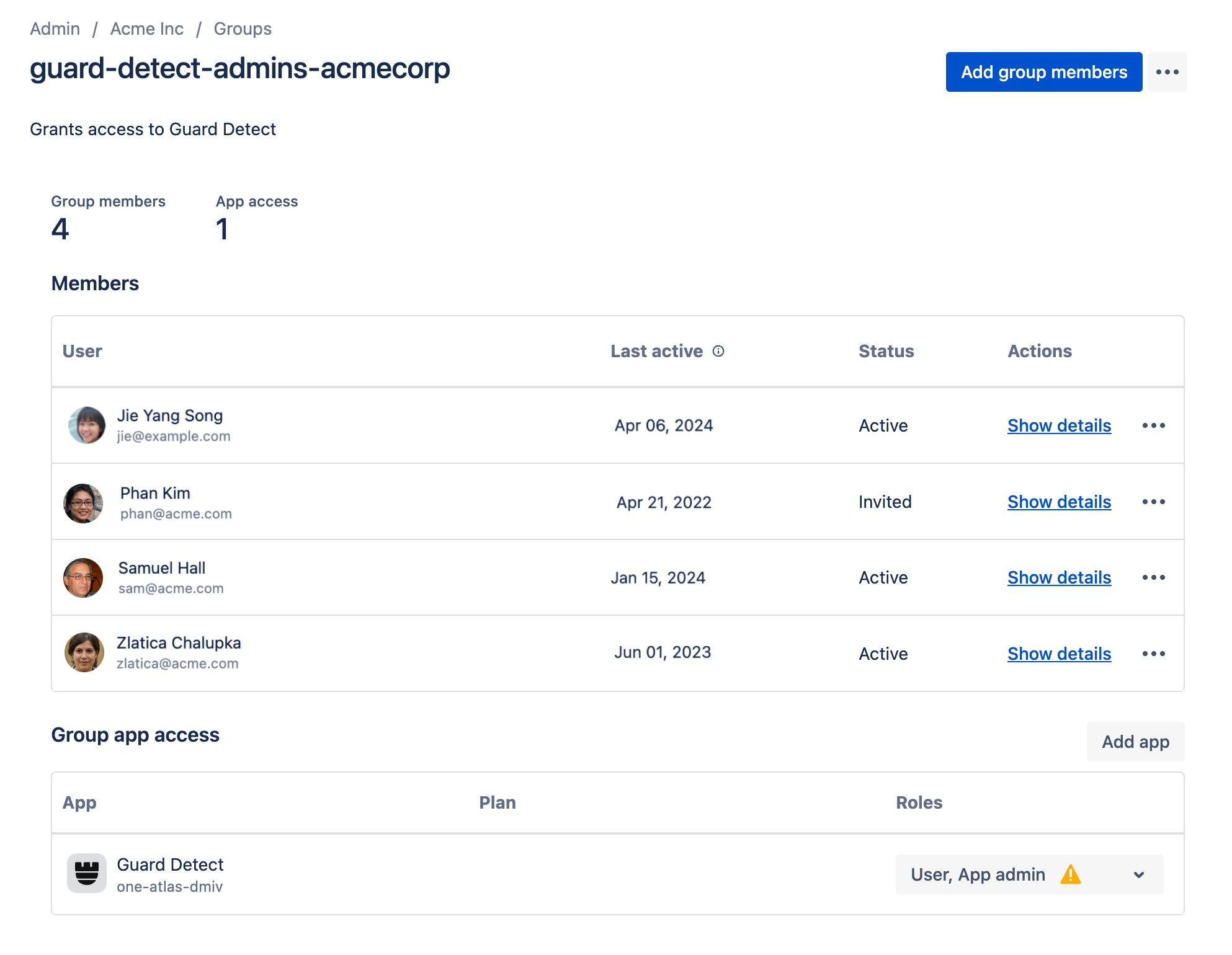
Task: Click the email zlatica@acme.com
Action: (177, 664)
